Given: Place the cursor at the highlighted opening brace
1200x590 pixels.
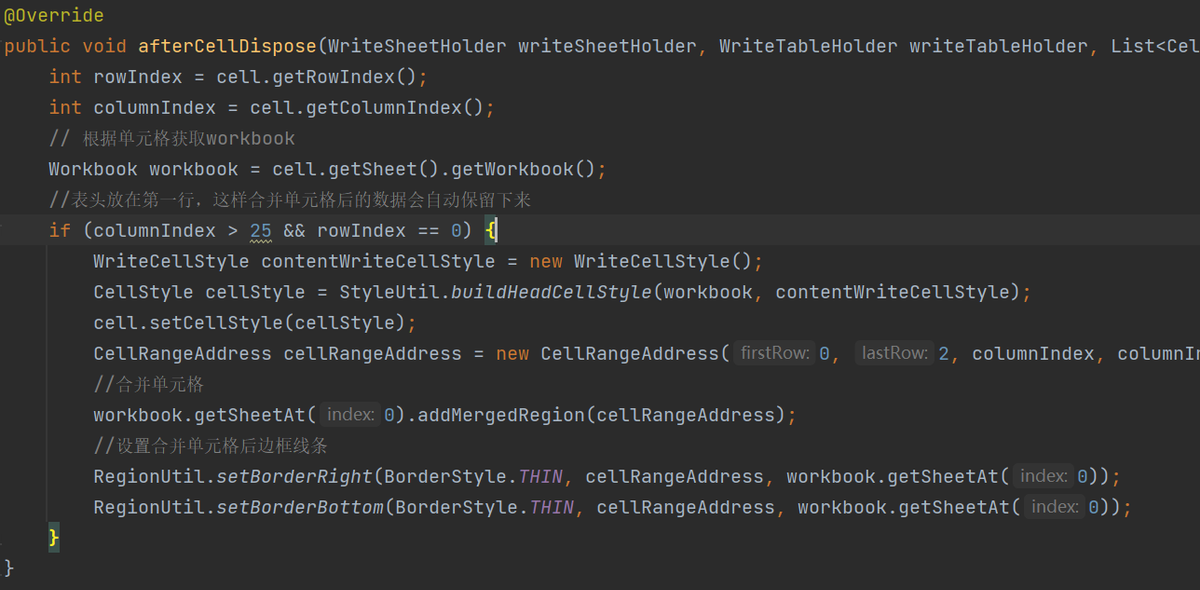Looking at the screenshot, I should 490,231.
